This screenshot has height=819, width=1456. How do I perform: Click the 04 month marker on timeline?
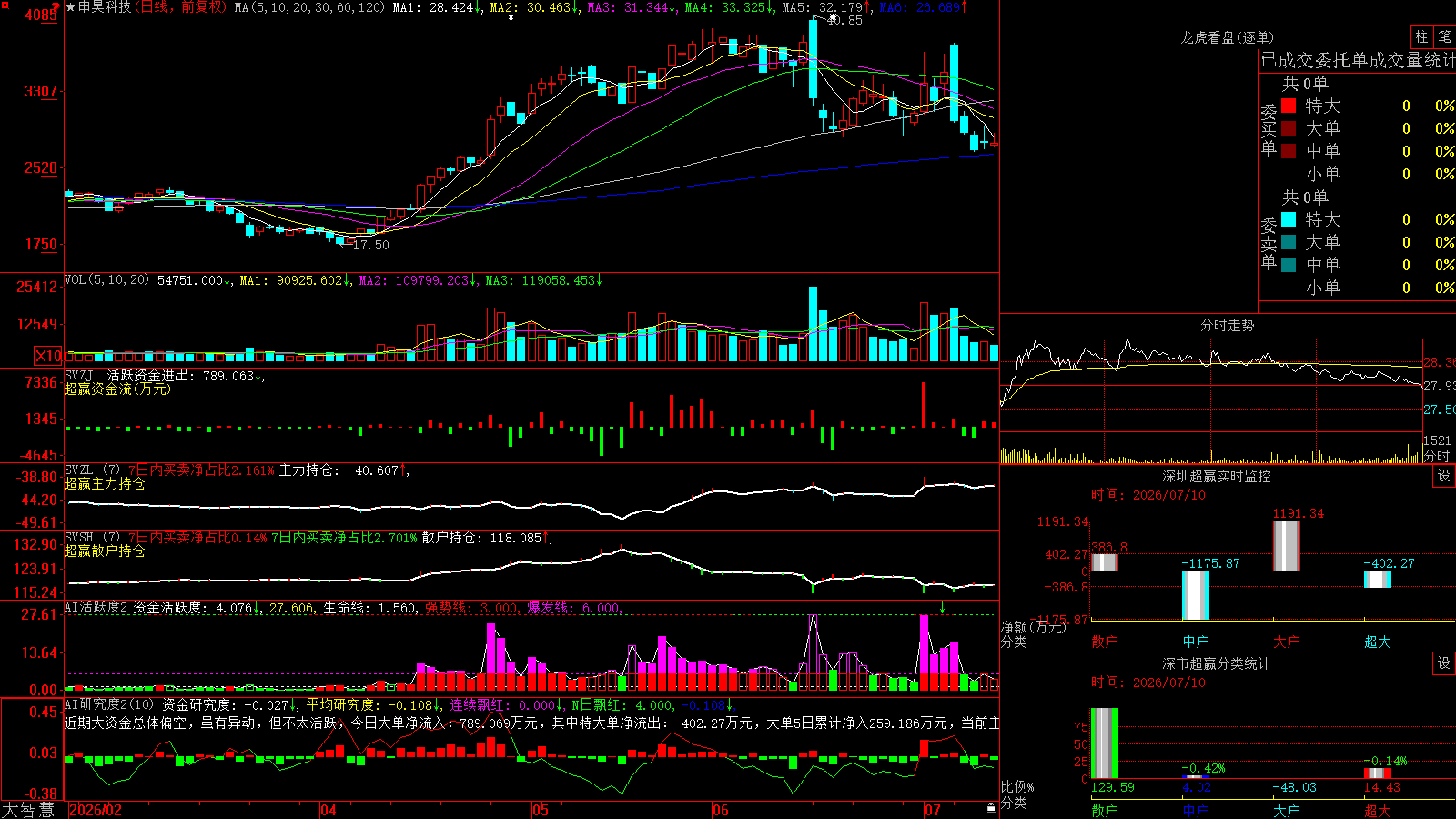coord(329,810)
